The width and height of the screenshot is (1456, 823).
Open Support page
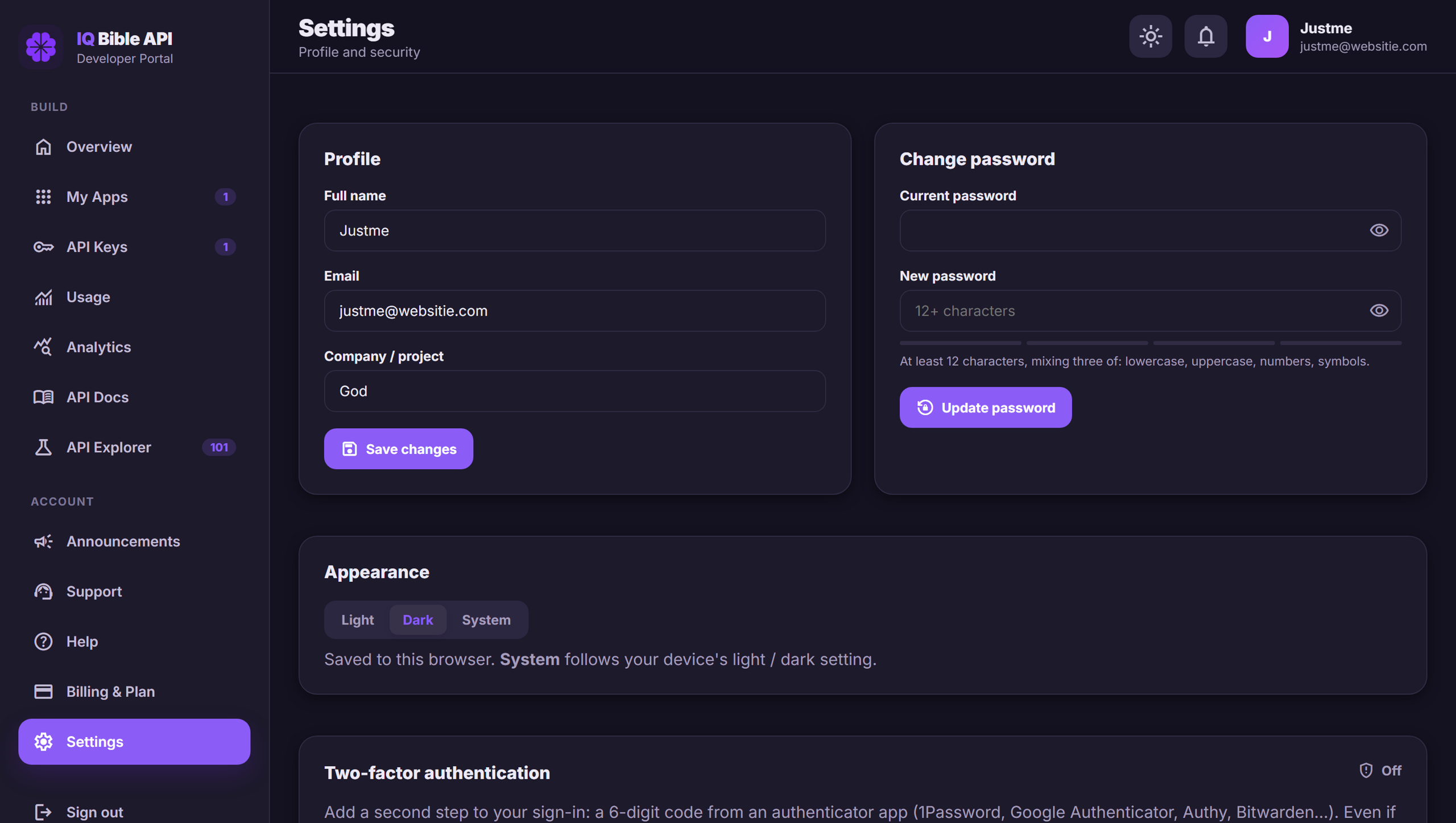coord(134,592)
